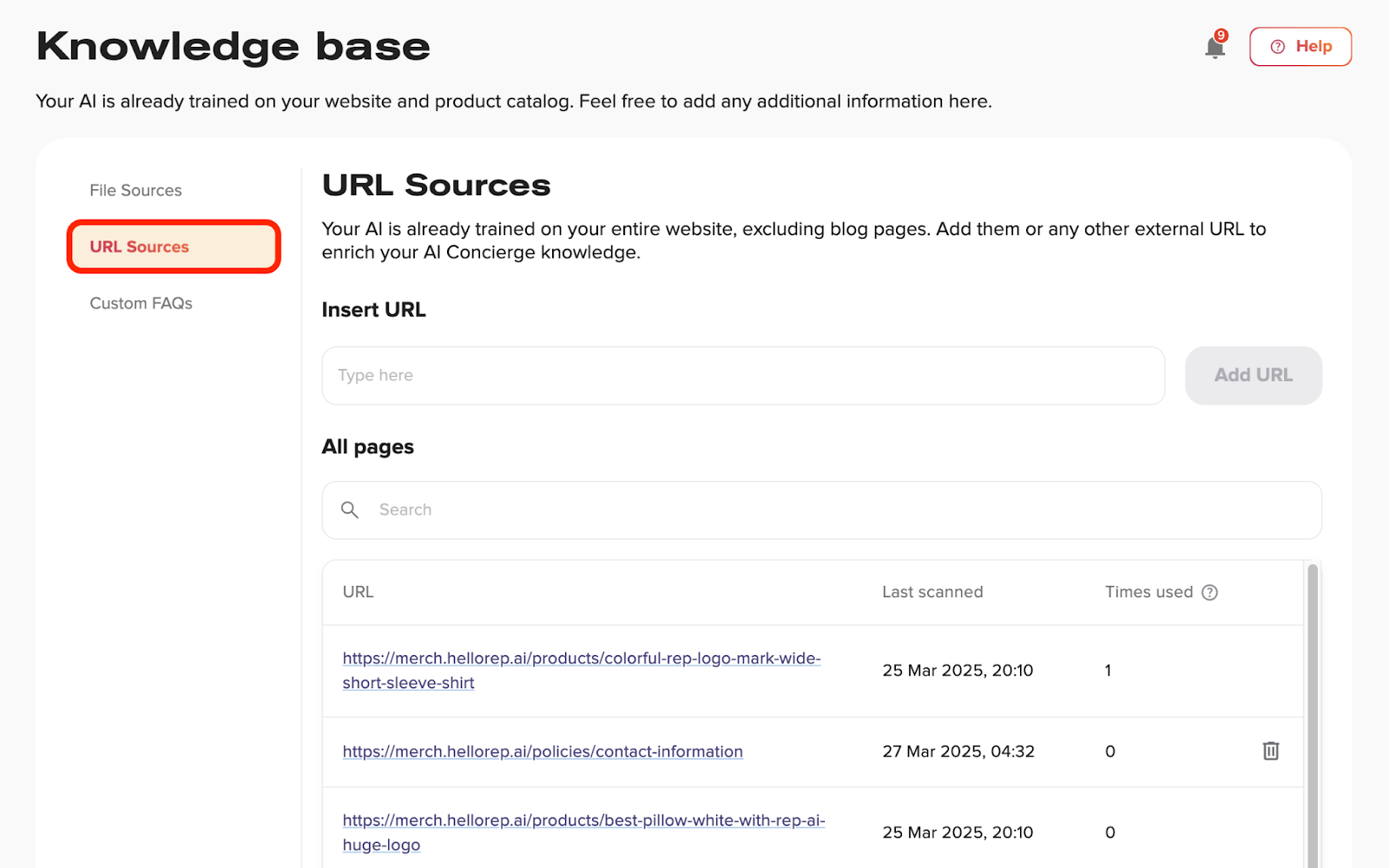Screen dimensions: 1389x868
Task: Open the best-pillow-white-with-rep-ai-huge-logo link
Action: (x=583, y=832)
